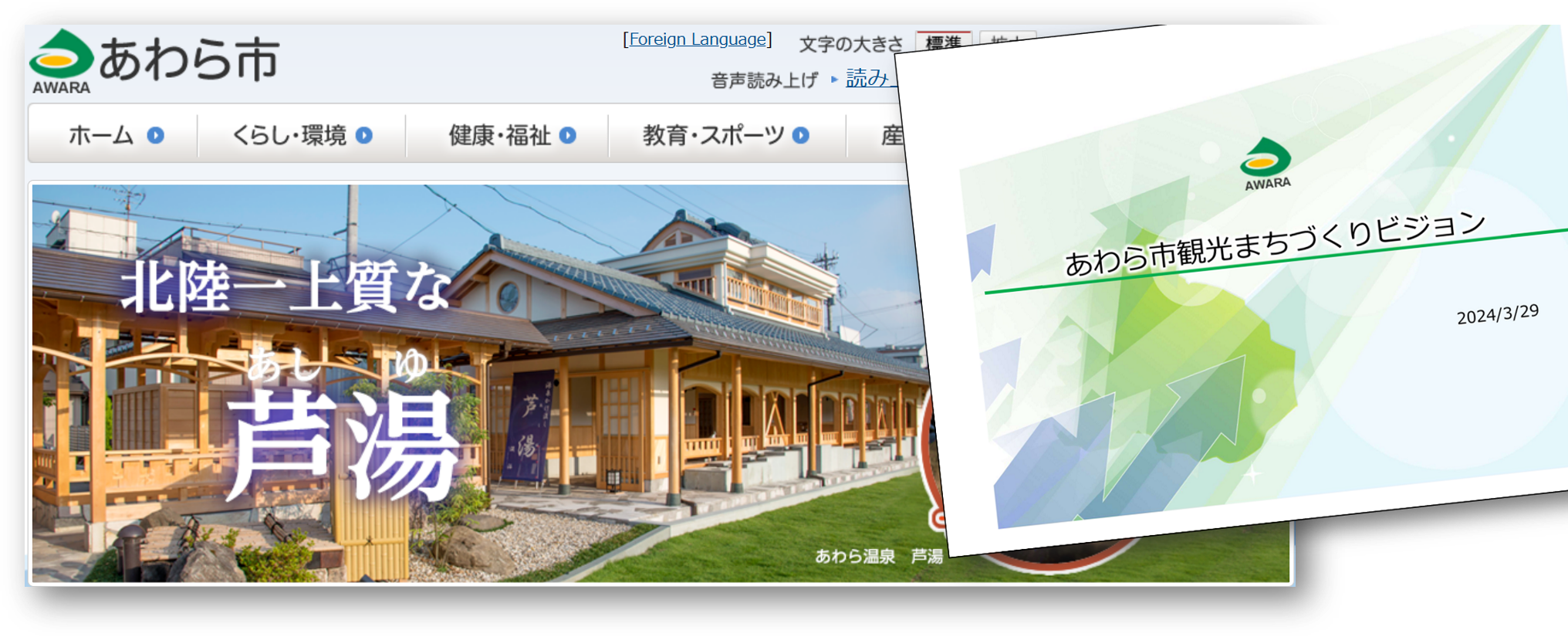Open the Foreign Language link
Screen dimensions: 1568x637
pyautogui.click(x=698, y=39)
